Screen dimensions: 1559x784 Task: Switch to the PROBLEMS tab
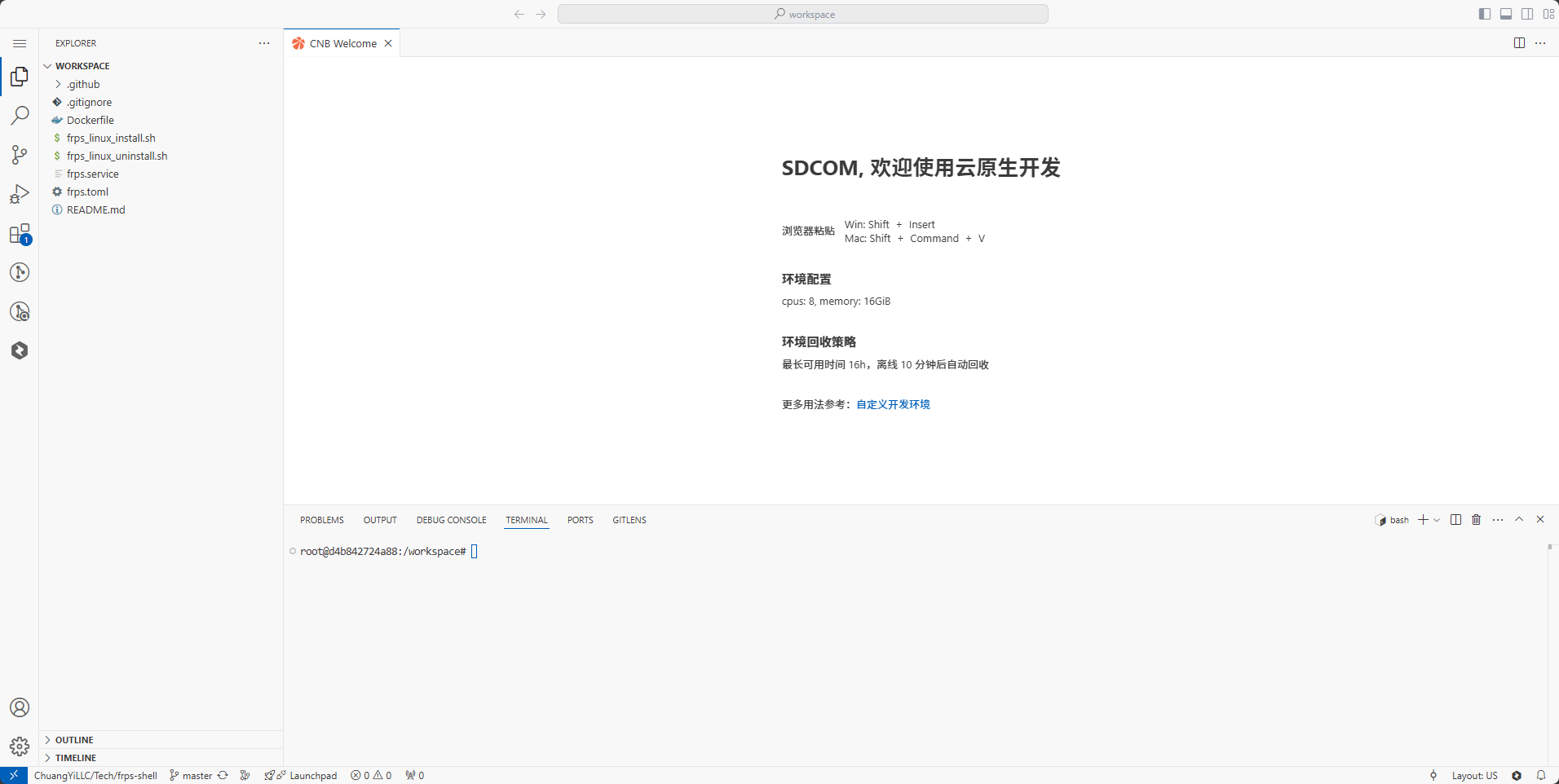[x=321, y=519]
